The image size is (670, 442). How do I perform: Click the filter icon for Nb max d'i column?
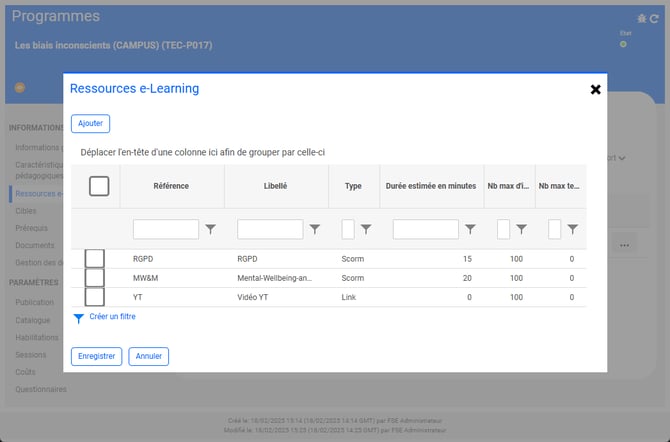pos(521,229)
